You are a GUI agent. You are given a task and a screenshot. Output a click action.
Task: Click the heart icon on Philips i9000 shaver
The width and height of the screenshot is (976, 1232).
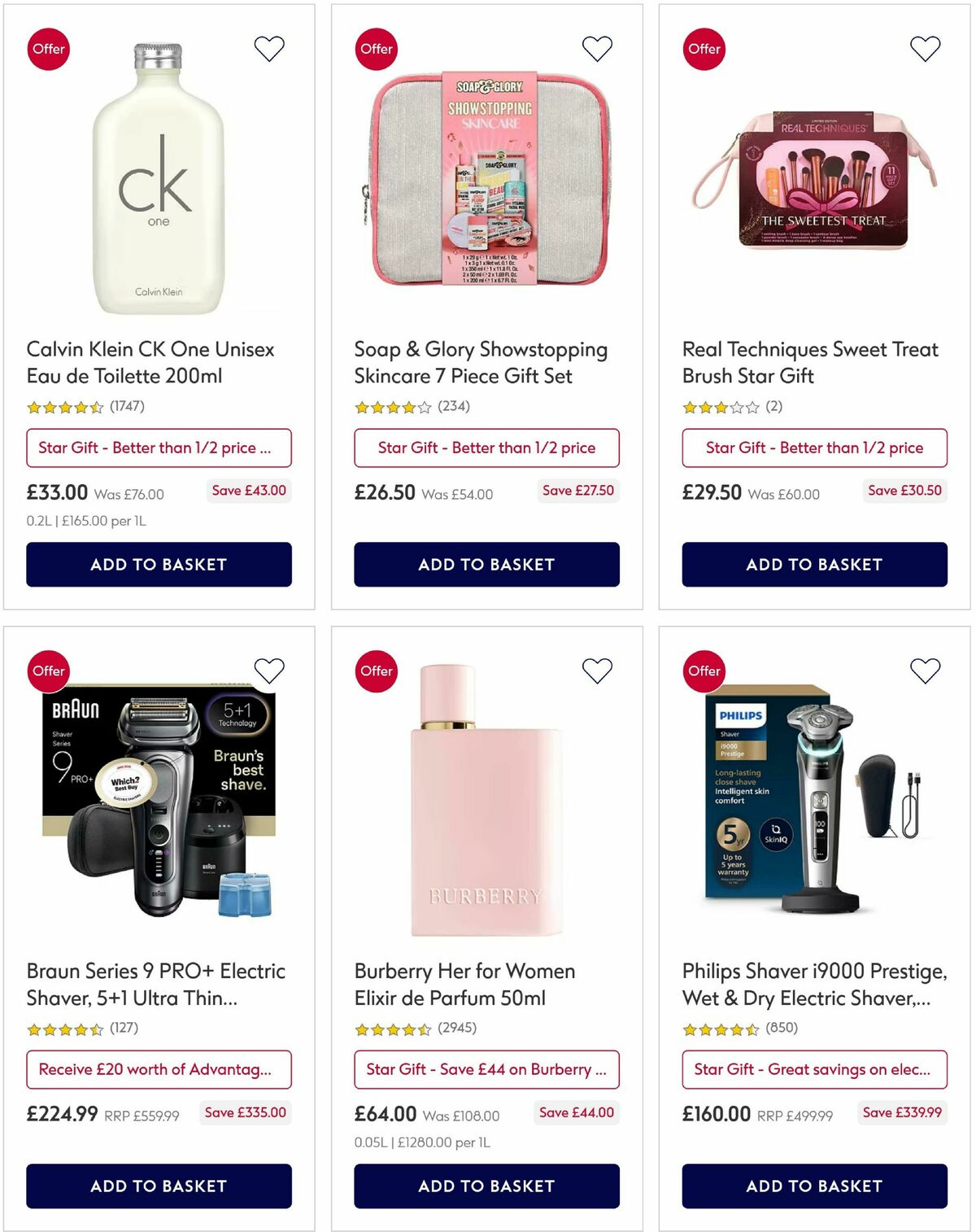point(925,671)
